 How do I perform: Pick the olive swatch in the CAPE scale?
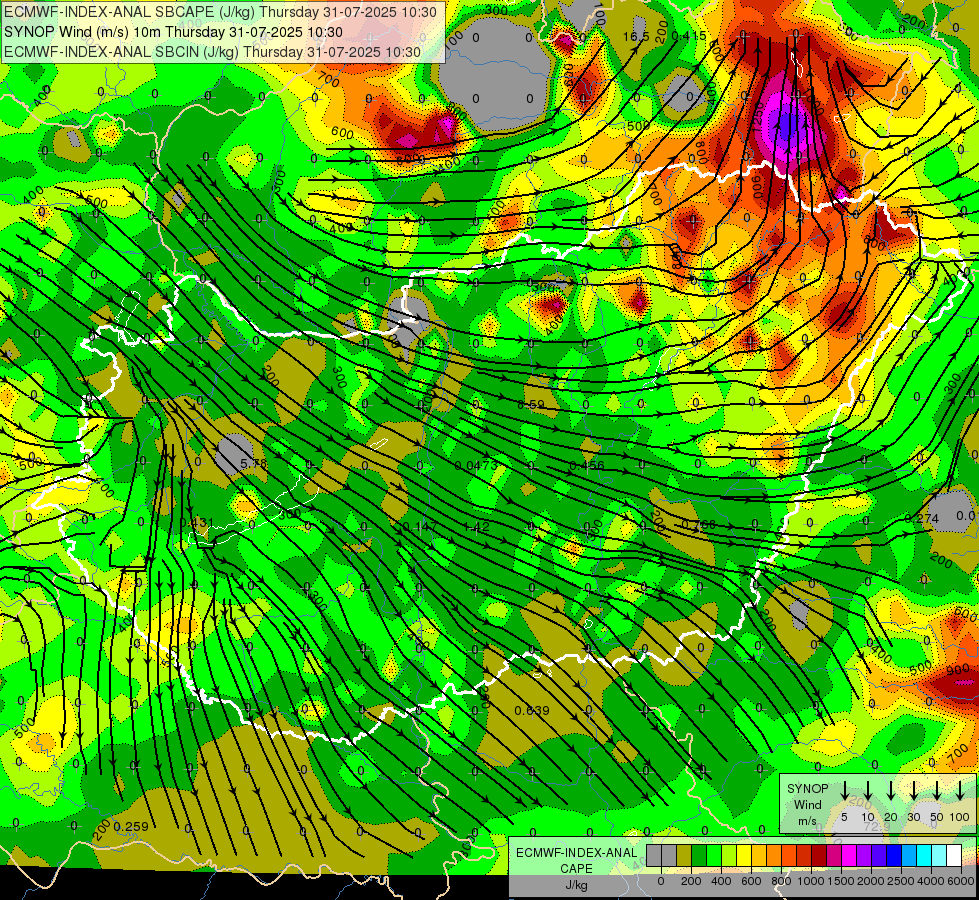coord(684,855)
